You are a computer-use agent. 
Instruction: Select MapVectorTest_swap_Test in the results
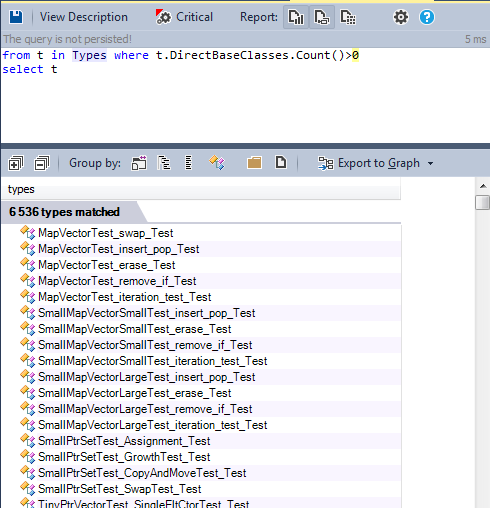tap(106, 233)
